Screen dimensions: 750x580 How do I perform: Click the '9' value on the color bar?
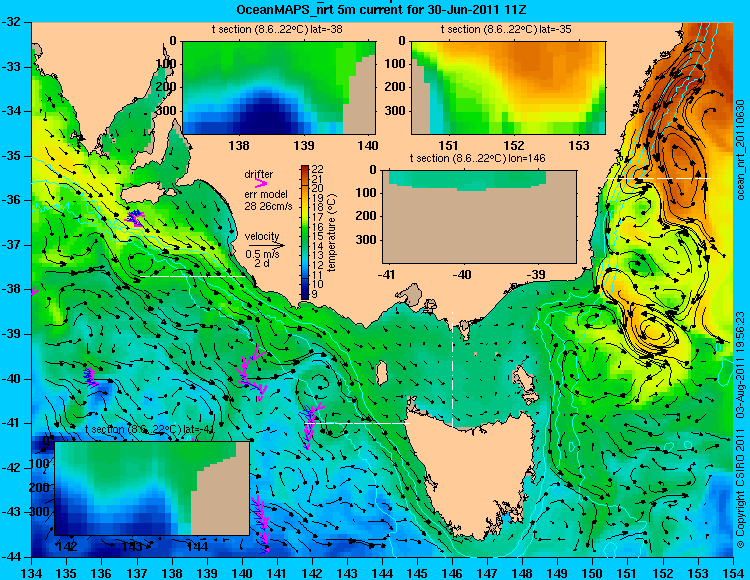315,294
